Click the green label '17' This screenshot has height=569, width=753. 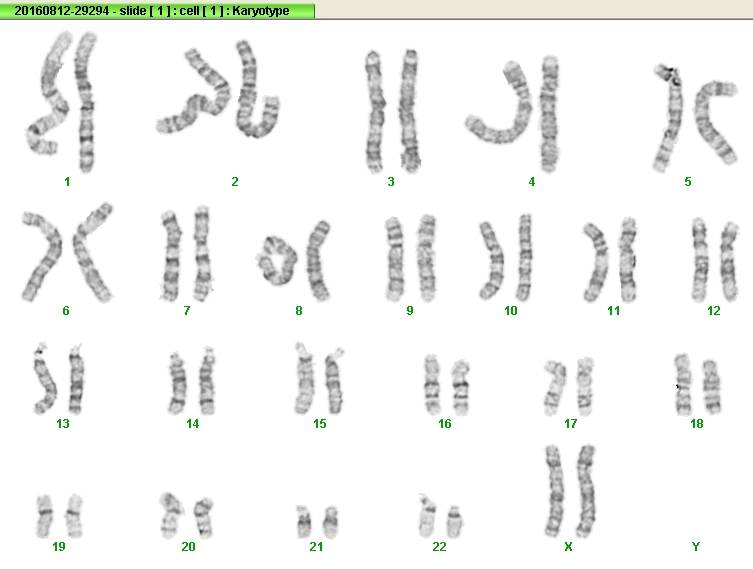(x=571, y=424)
